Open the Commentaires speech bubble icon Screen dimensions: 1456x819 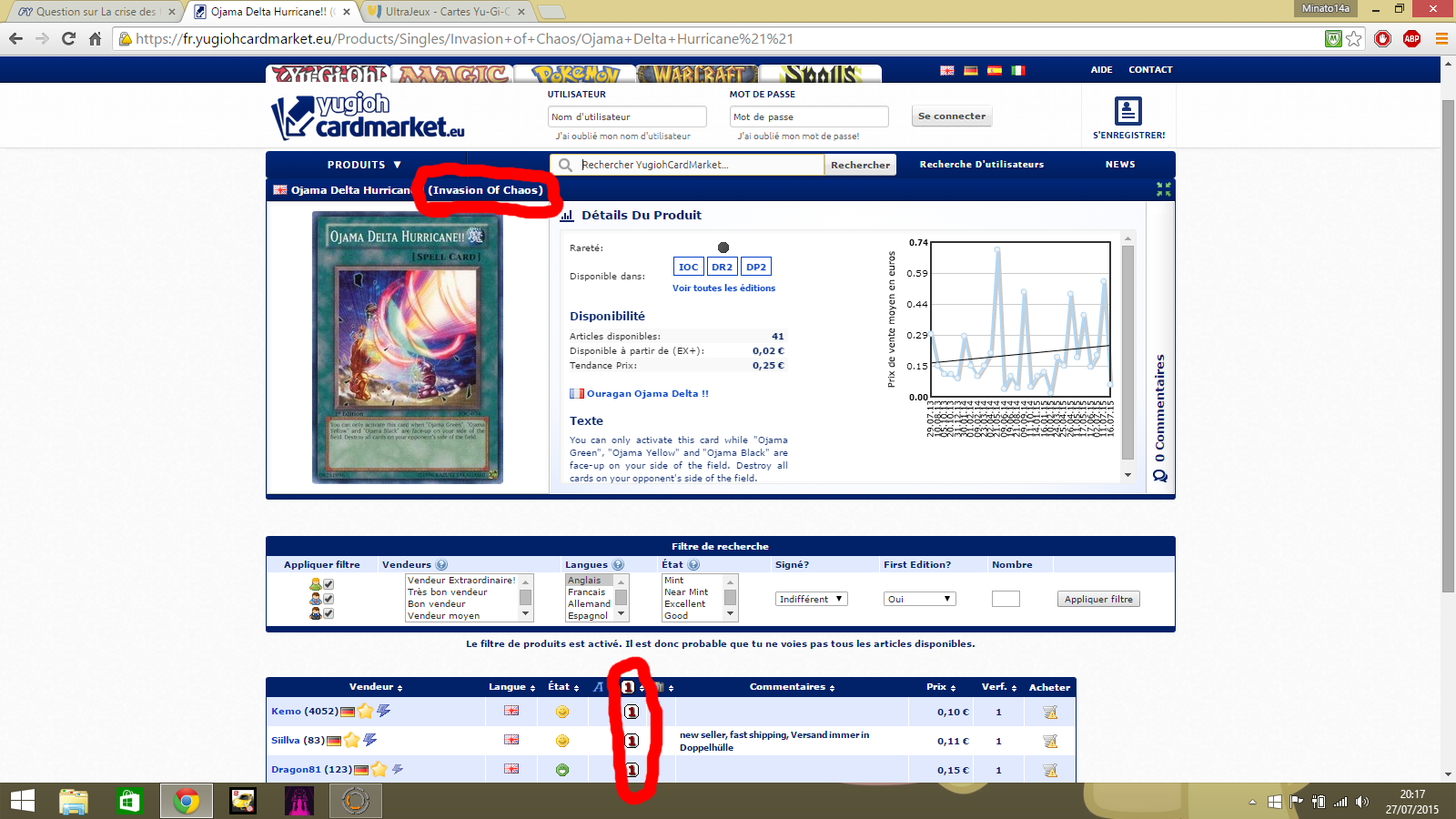pos(1160,476)
